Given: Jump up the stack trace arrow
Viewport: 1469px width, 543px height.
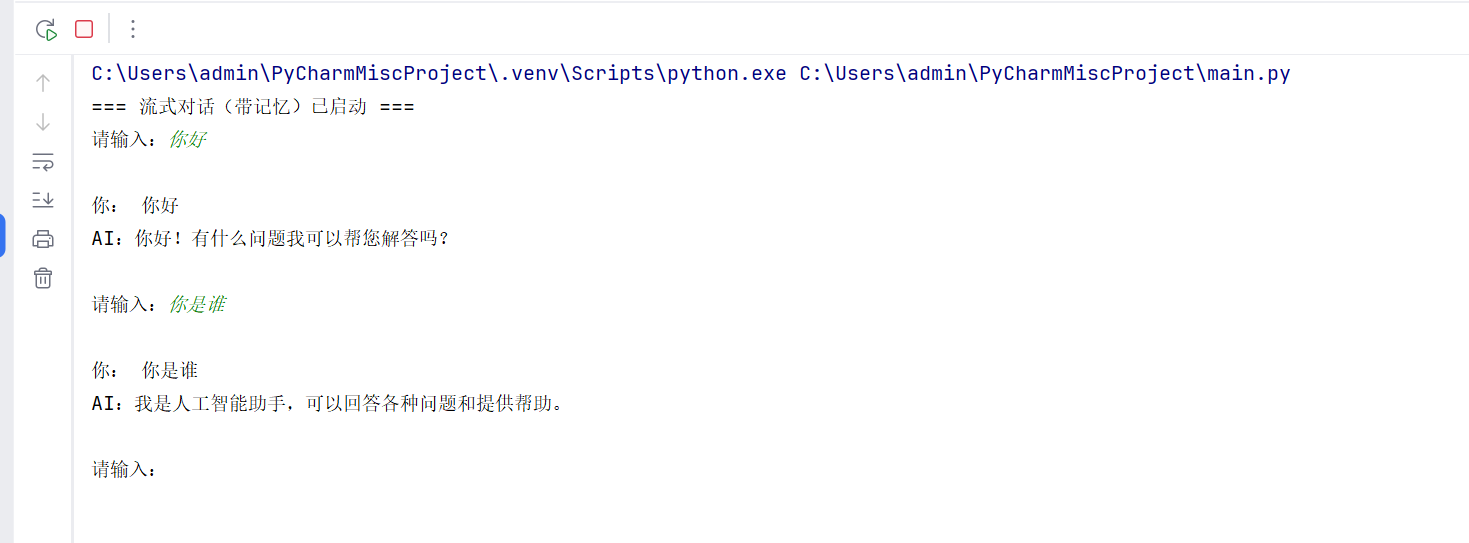Looking at the screenshot, I should tap(43, 83).
